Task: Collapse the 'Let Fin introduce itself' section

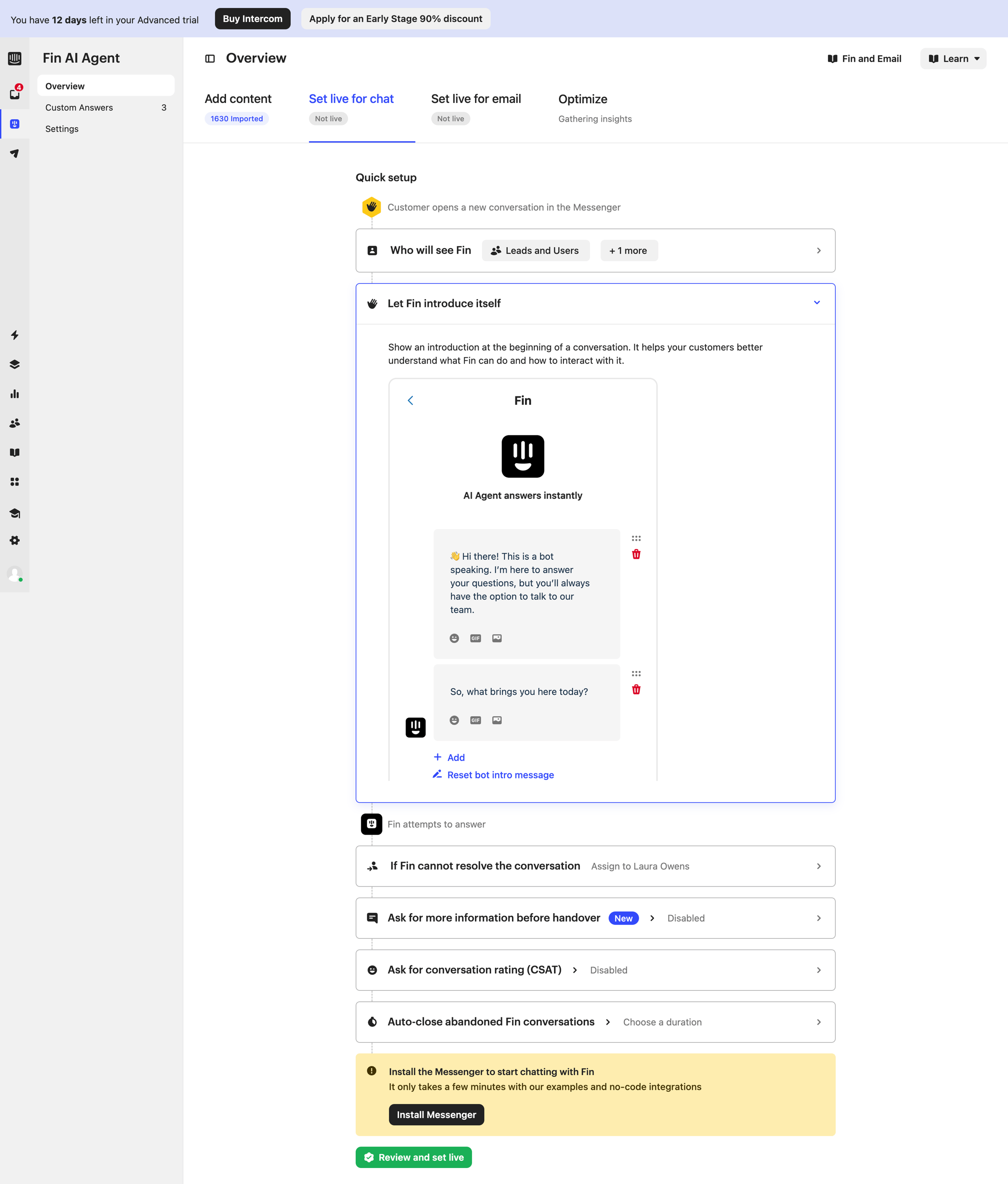Action: tap(816, 303)
